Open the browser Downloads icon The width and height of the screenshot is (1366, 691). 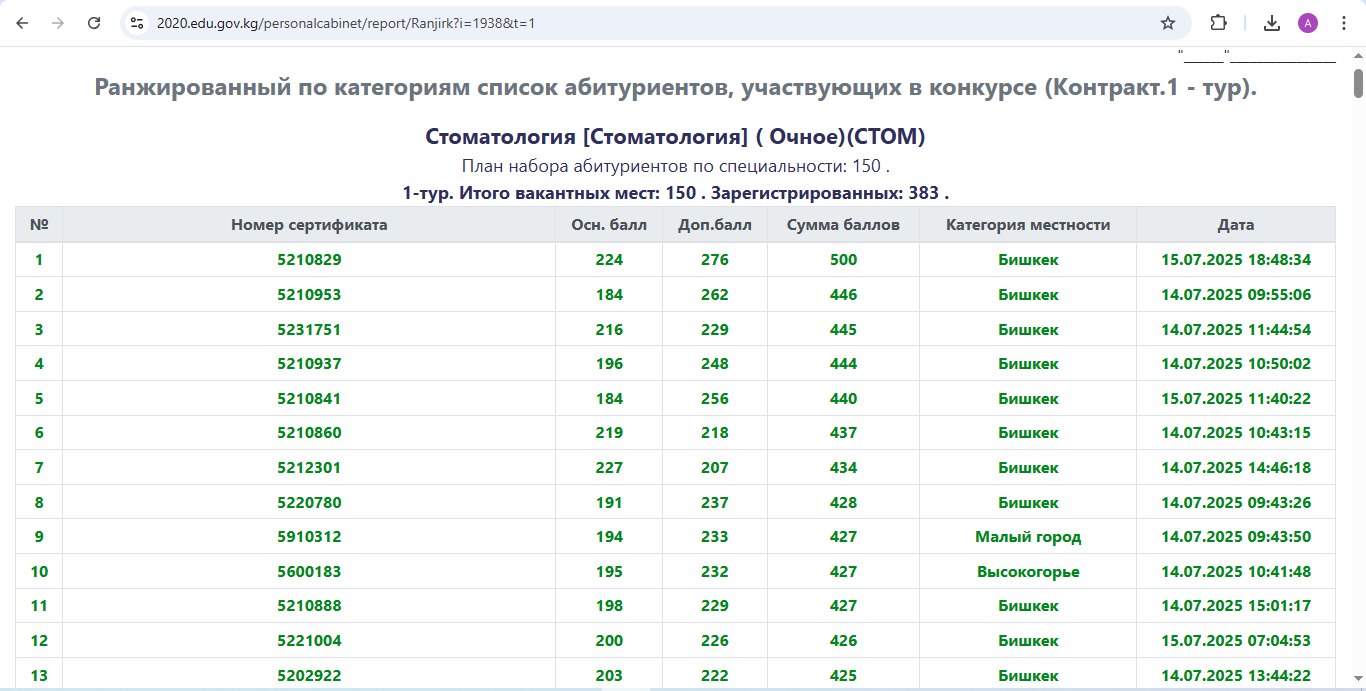[1272, 23]
